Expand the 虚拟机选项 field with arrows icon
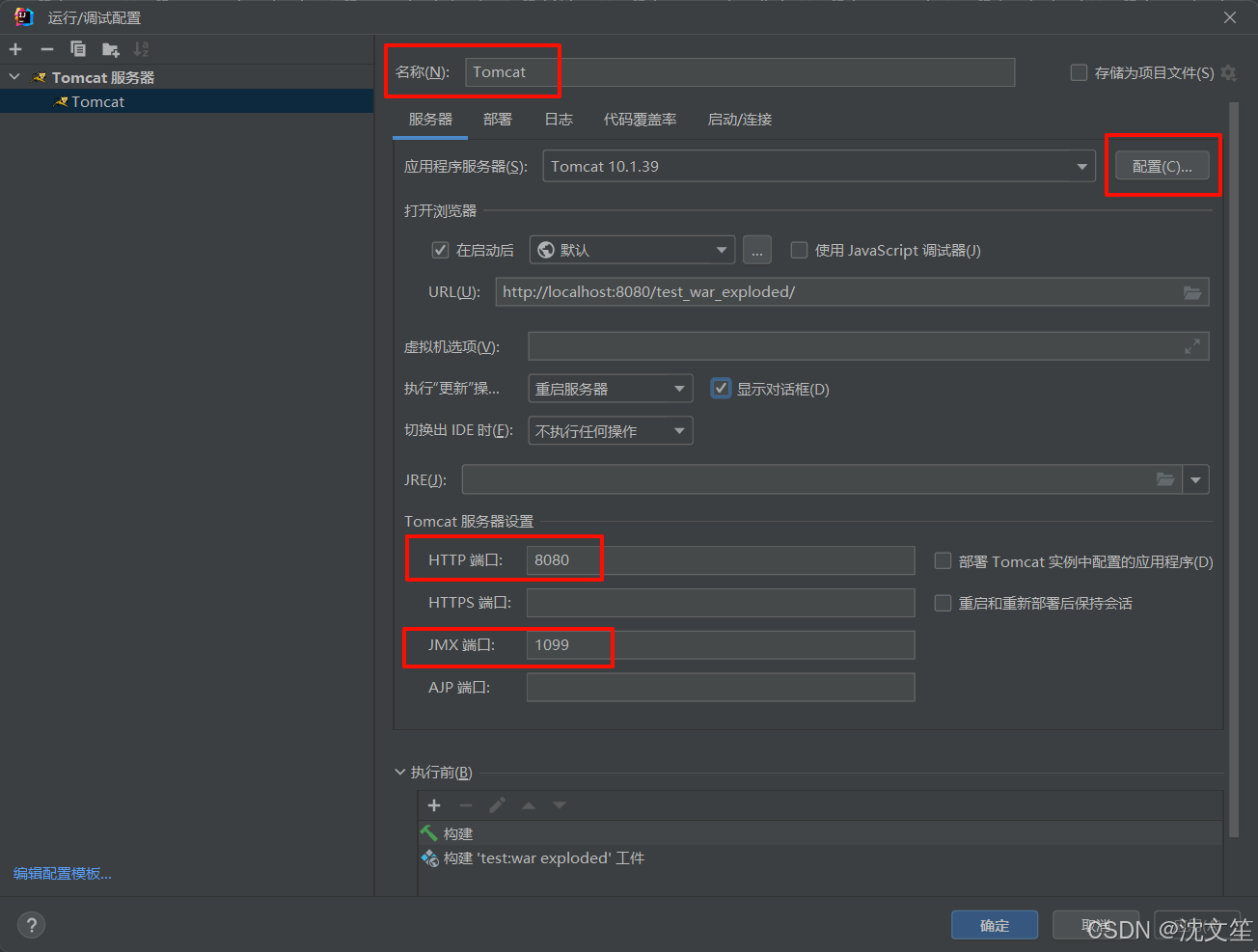 pyautogui.click(x=1192, y=346)
